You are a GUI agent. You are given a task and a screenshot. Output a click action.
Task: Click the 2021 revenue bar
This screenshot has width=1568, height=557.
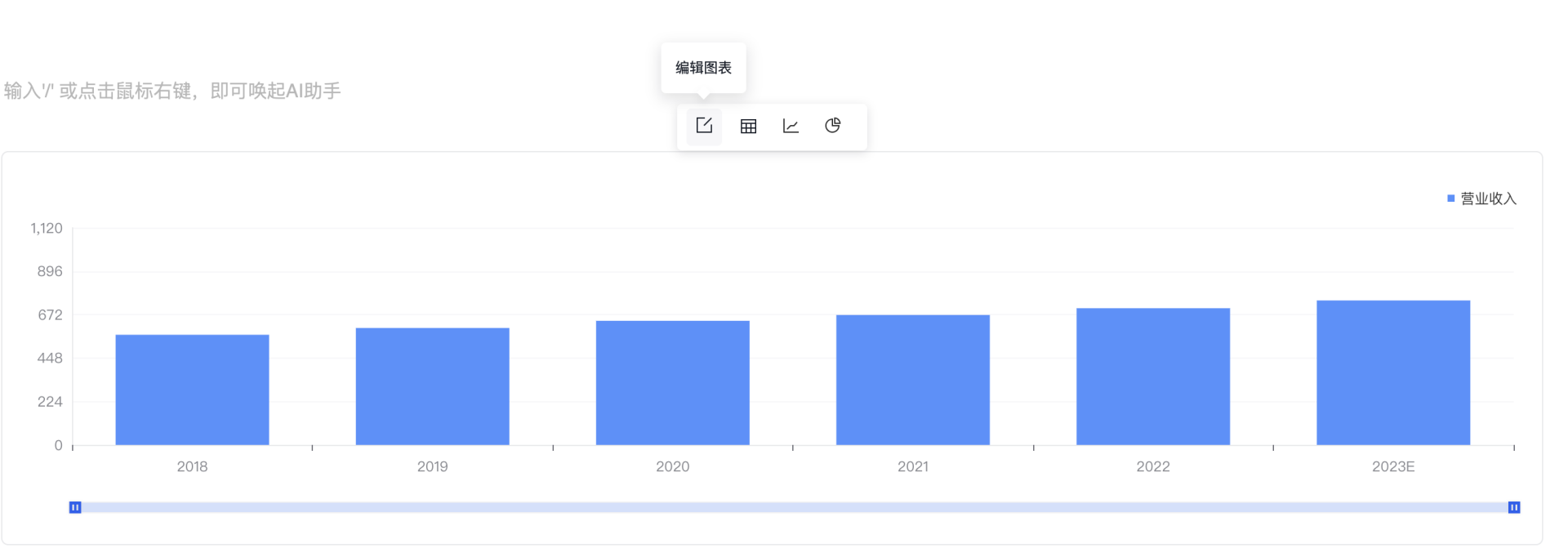[x=913, y=380]
